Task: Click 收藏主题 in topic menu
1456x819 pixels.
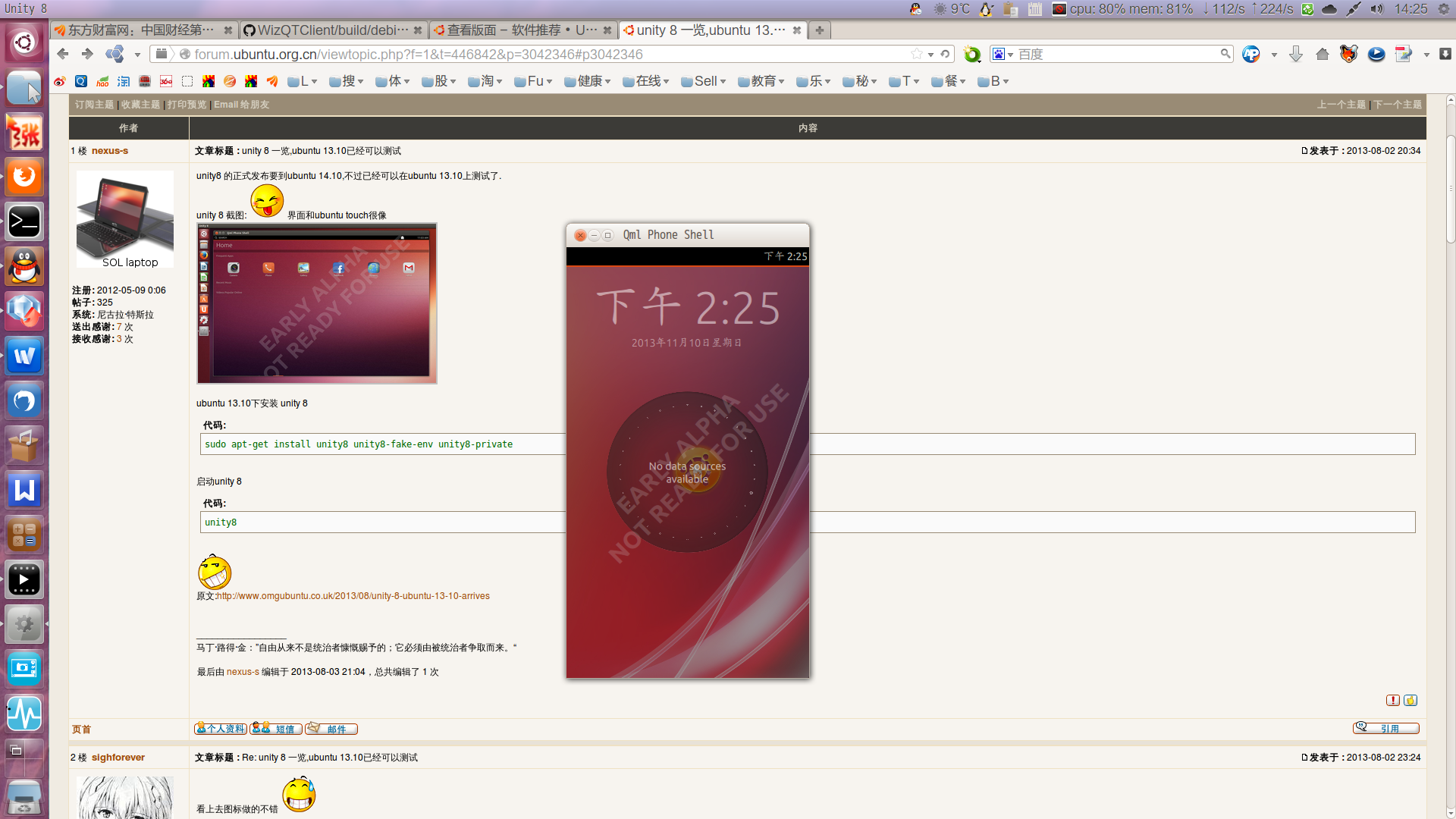Action: pos(141,105)
